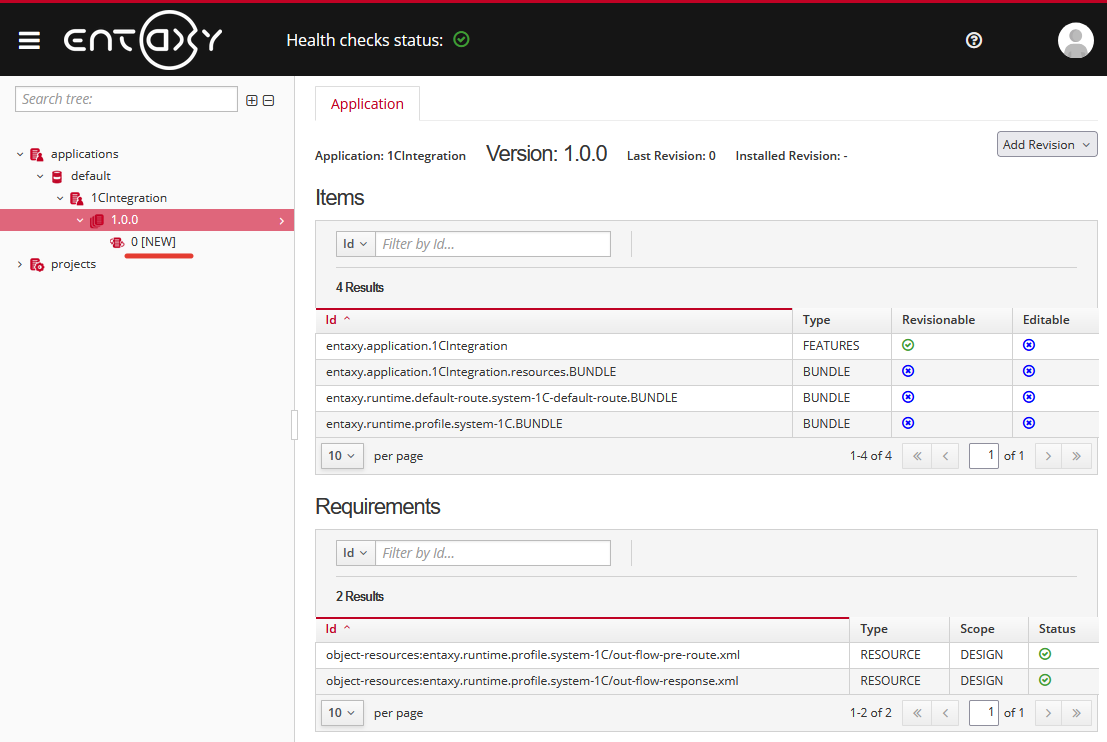
Task: Click the green health checks status icon
Action: click(461, 40)
